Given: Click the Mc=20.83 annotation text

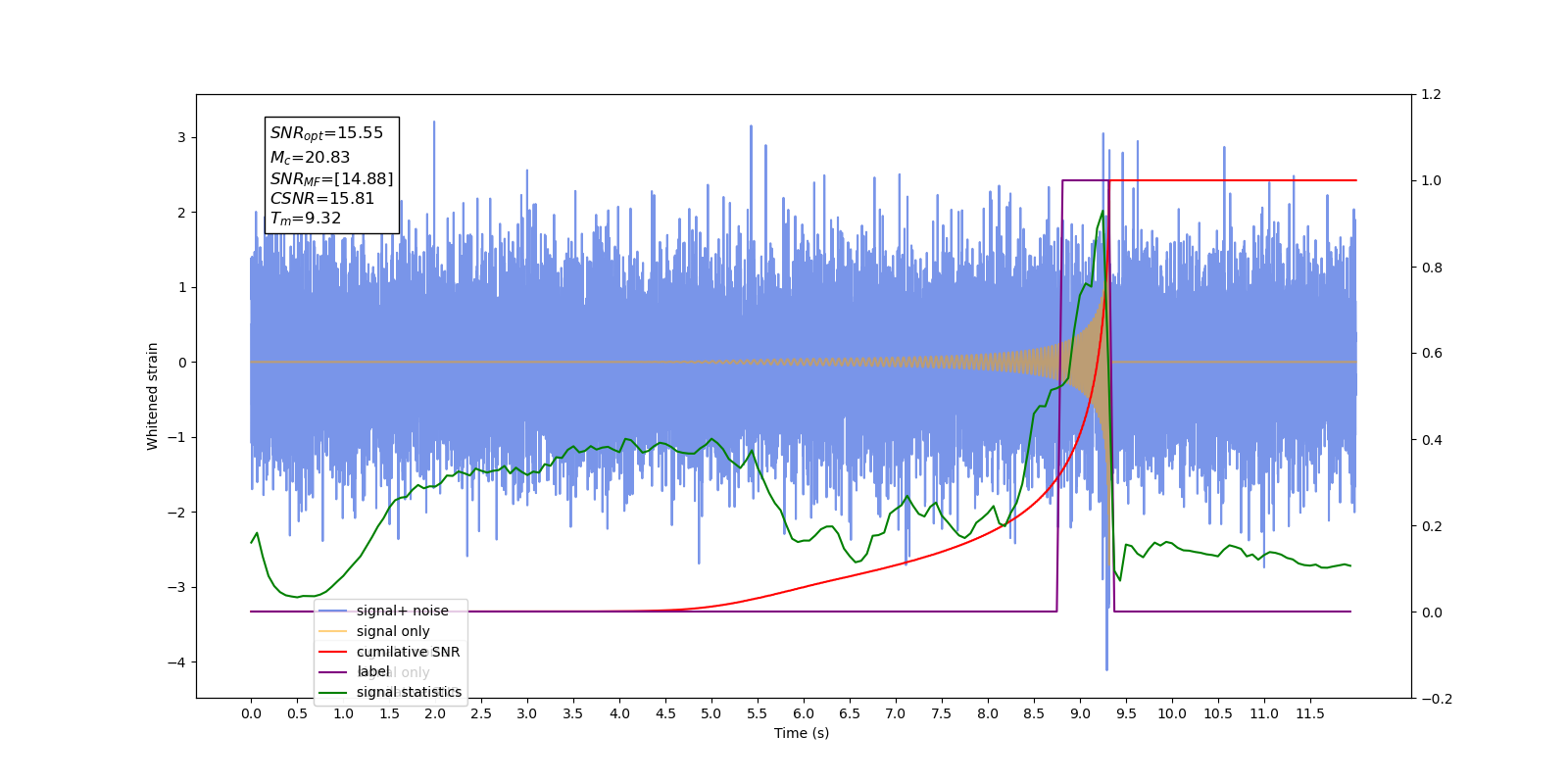Looking at the screenshot, I should [310, 157].
